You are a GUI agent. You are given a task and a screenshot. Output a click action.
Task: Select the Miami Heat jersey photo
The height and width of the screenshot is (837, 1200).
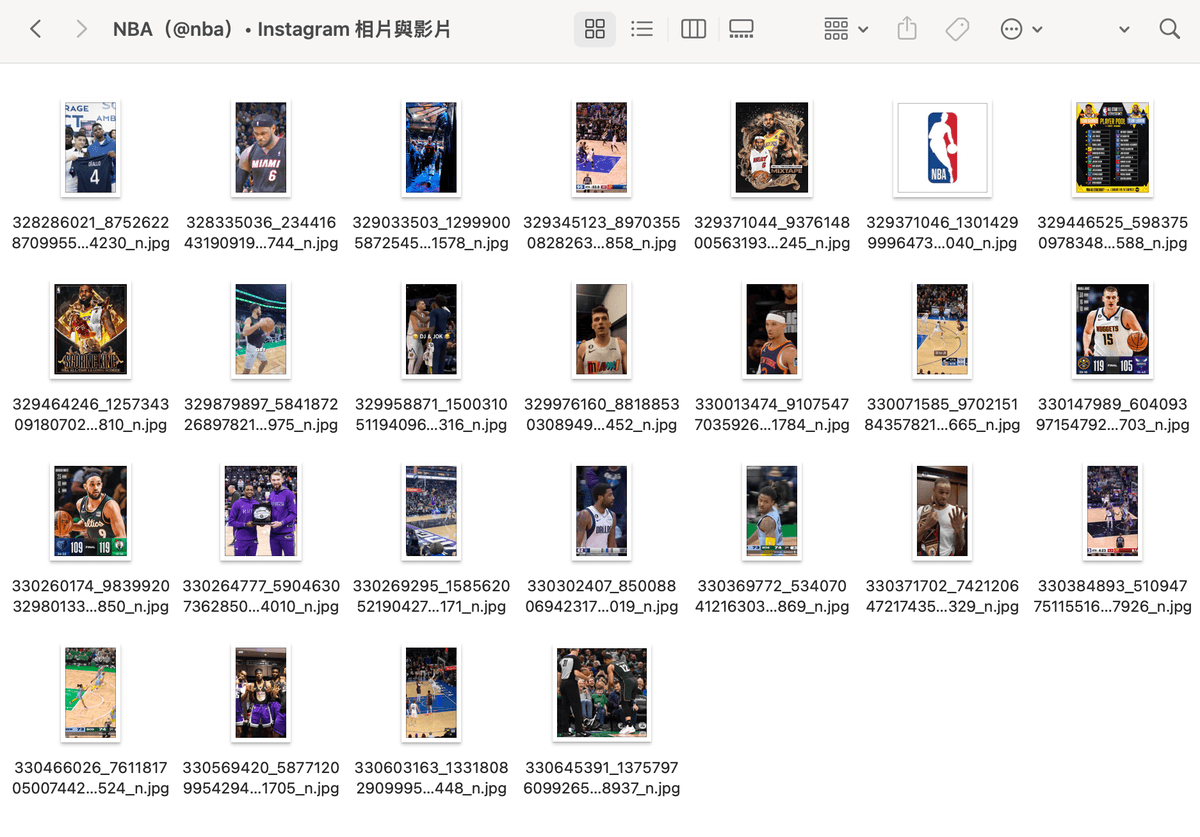coord(260,147)
